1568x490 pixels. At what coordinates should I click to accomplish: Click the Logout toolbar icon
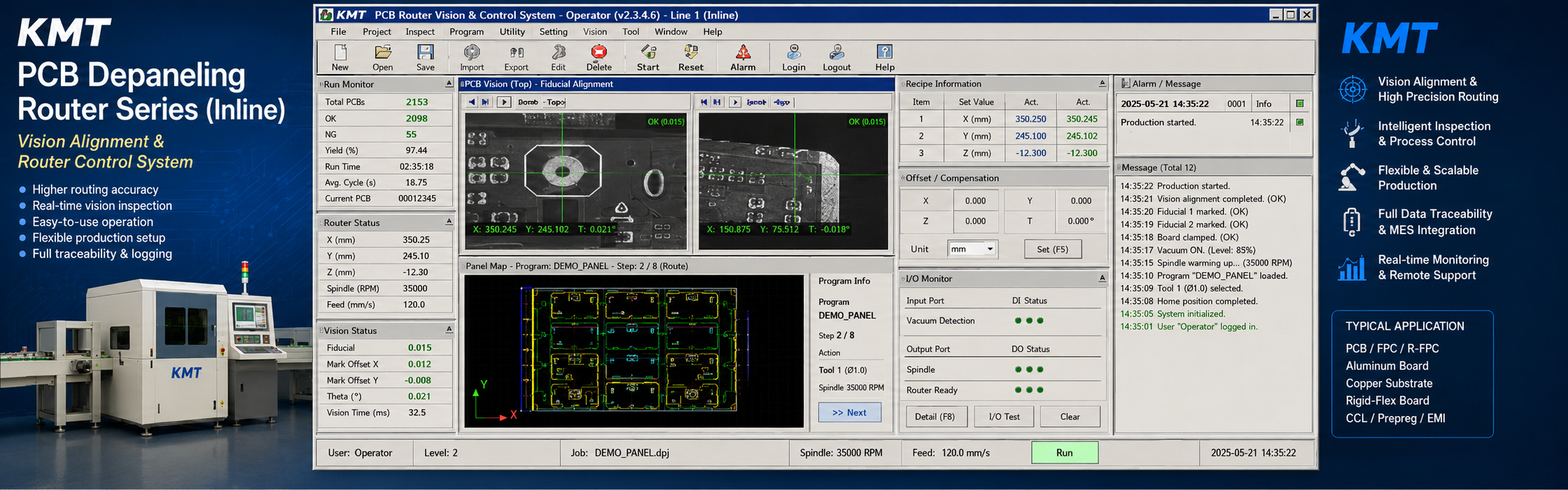pyautogui.click(x=836, y=52)
